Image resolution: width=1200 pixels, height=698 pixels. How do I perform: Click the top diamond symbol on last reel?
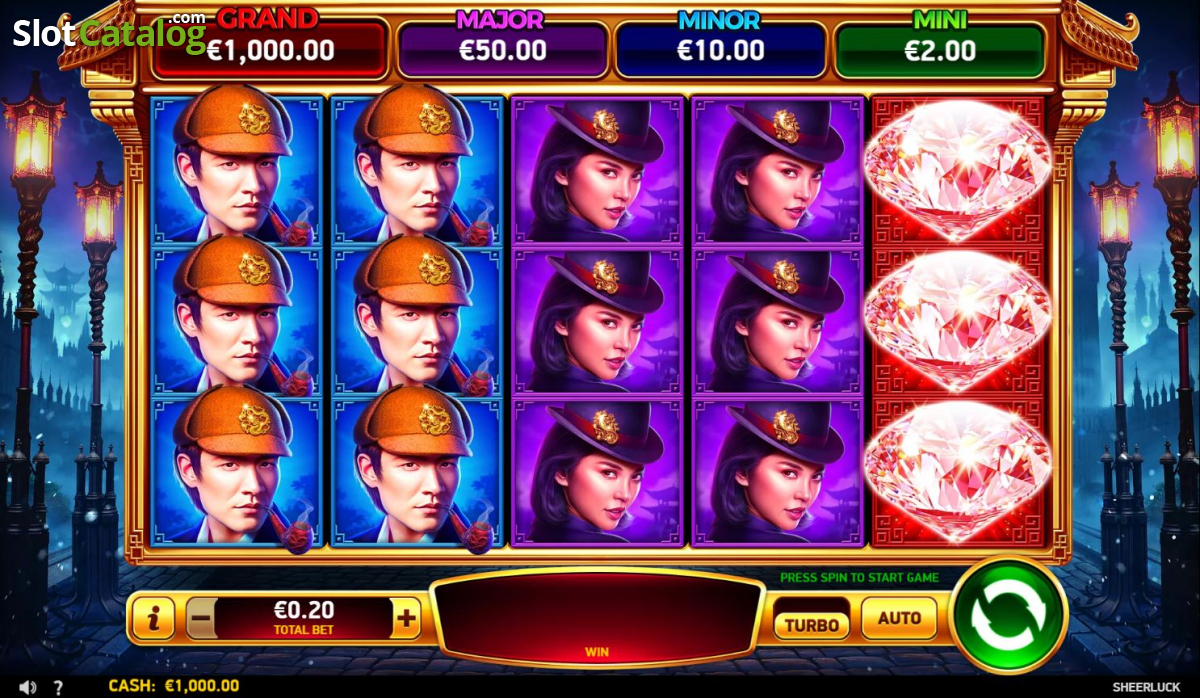958,170
